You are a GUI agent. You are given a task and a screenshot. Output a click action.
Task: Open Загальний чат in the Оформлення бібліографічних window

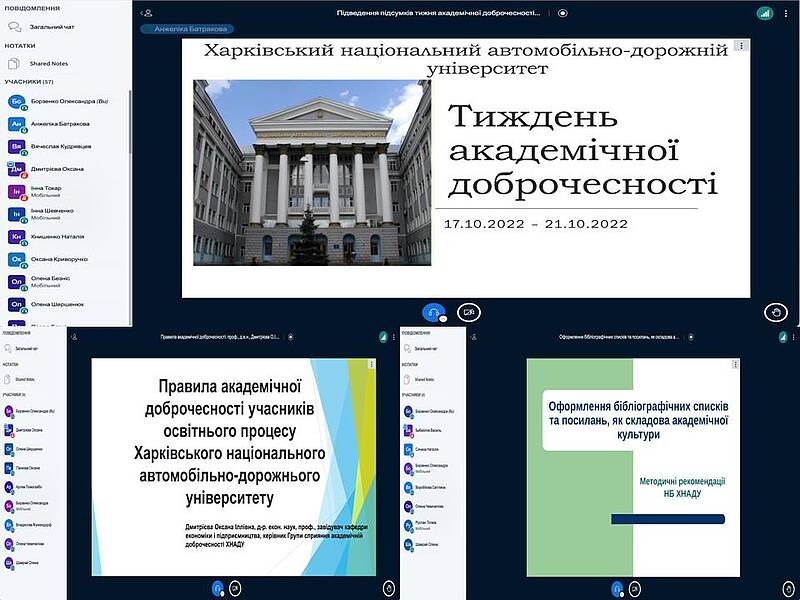[x=420, y=348]
